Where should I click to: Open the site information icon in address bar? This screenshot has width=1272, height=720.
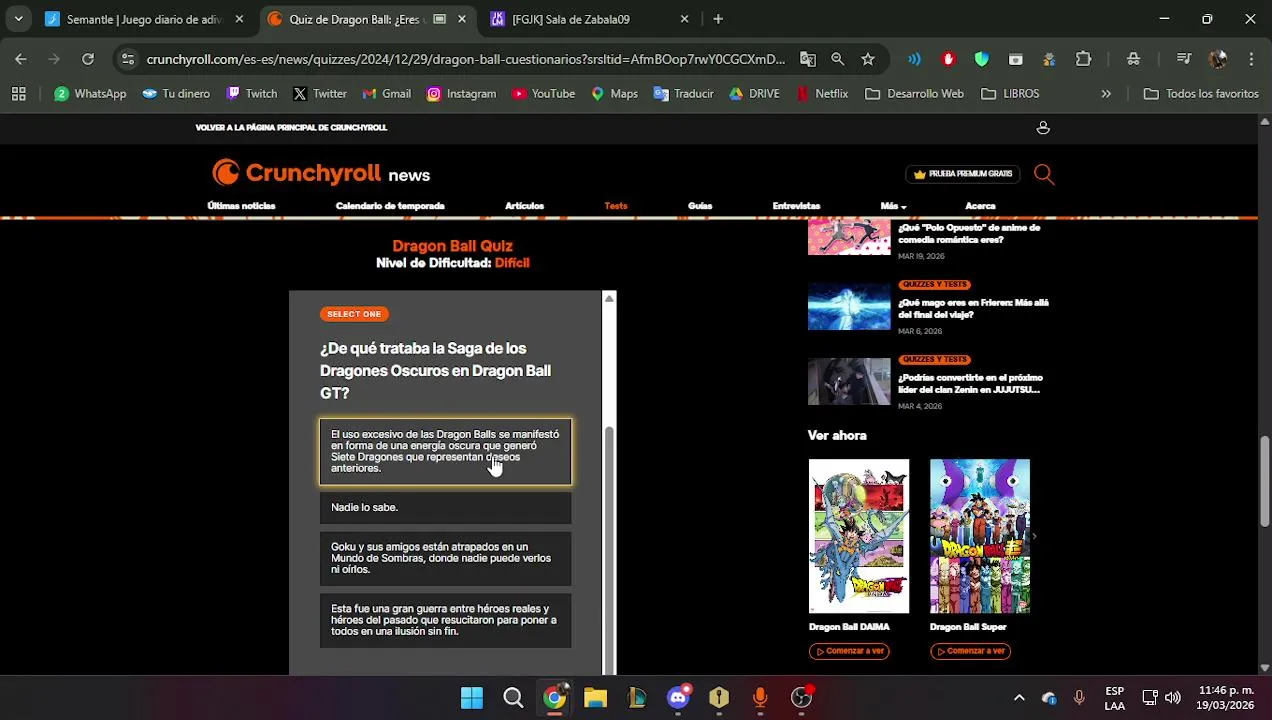pos(127,59)
